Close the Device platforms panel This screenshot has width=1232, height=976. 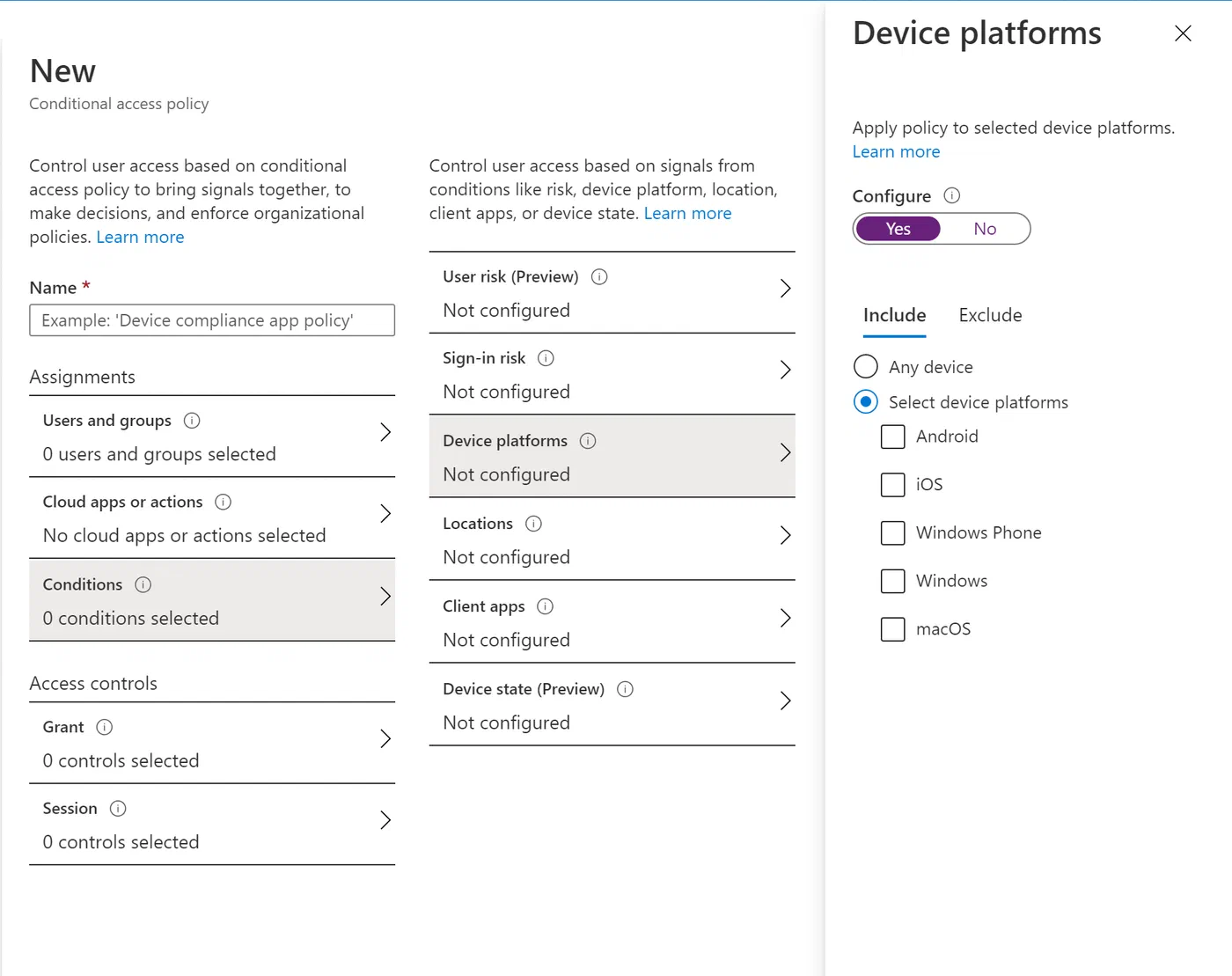click(x=1183, y=33)
